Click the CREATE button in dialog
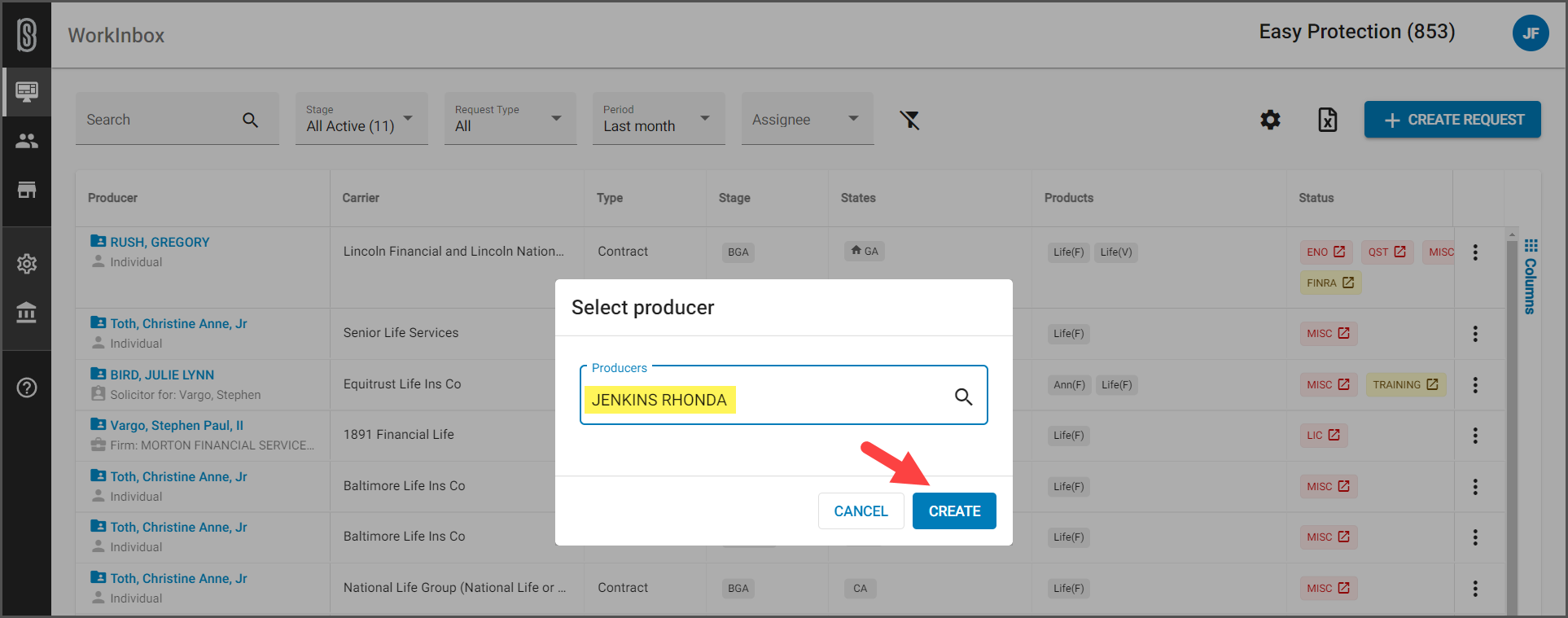1568x618 pixels. point(954,511)
